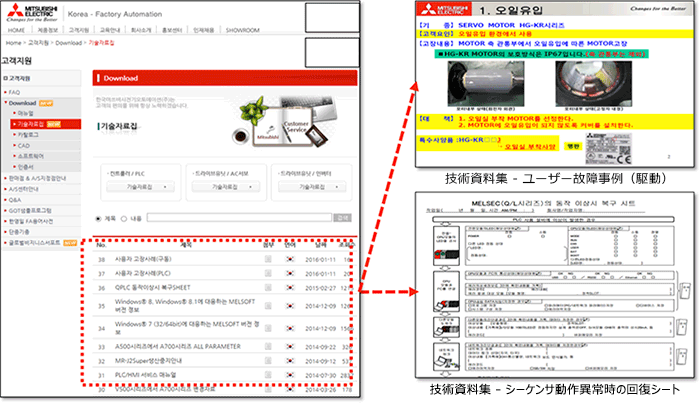The image size is (700, 403).
Task: Click the Korean flag icon in row 32
Action: coord(289,360)
